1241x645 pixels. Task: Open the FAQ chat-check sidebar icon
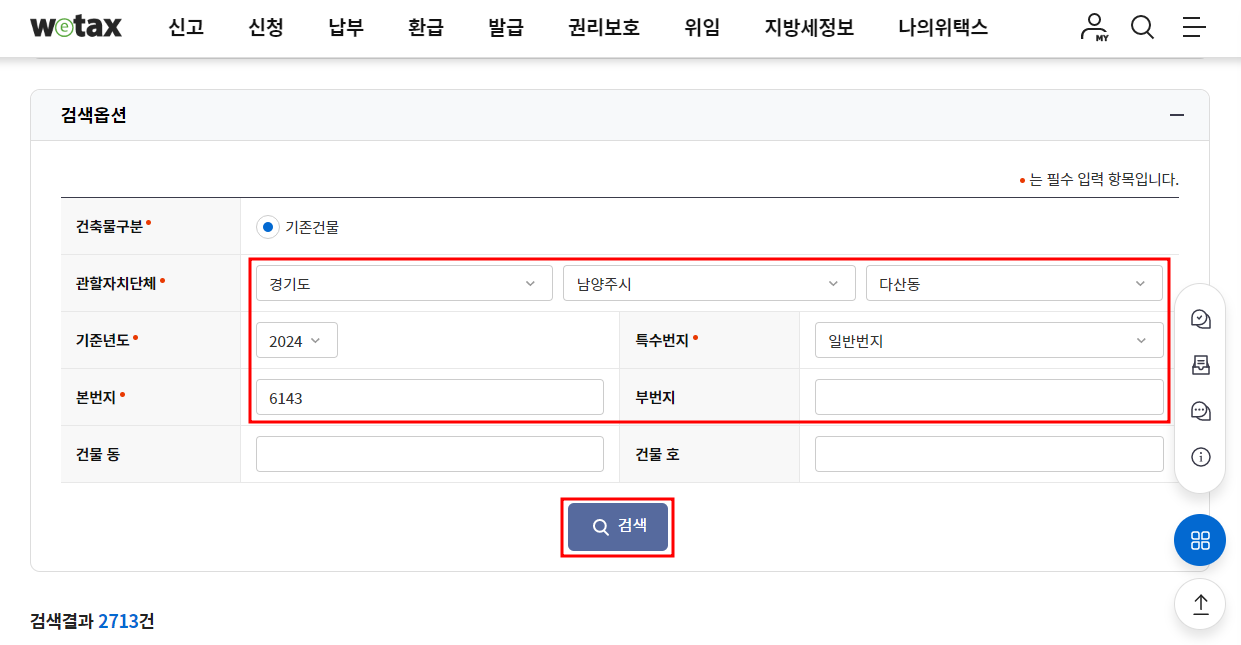[1200, 318]
